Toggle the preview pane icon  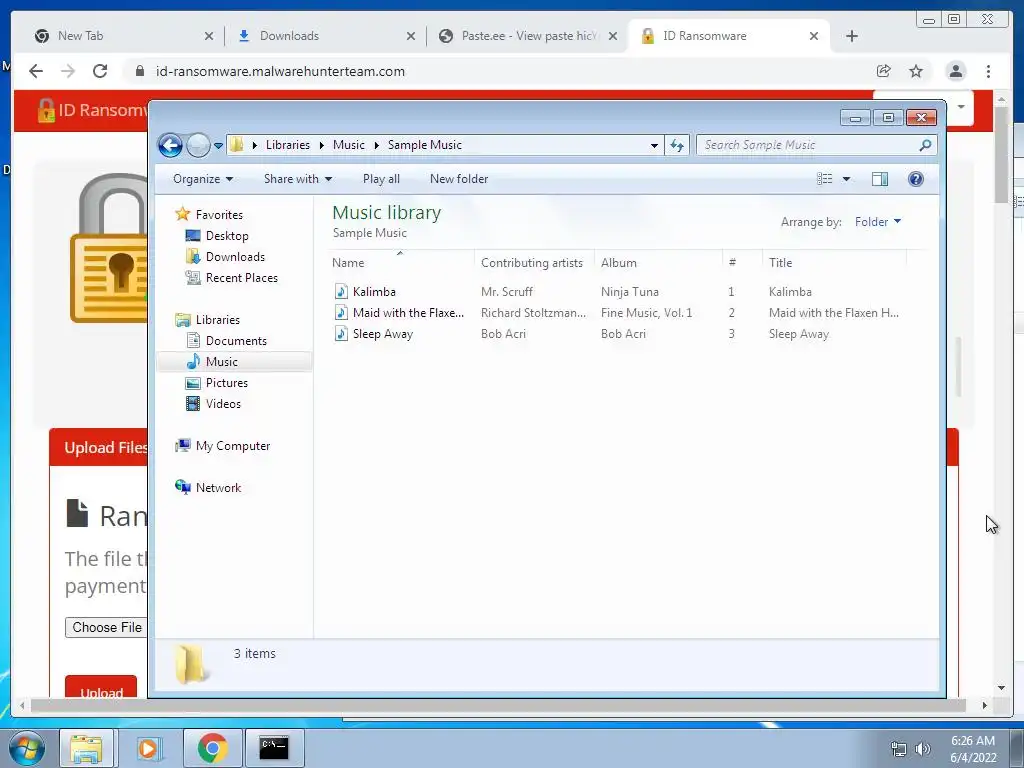click(x=880, y=179)
